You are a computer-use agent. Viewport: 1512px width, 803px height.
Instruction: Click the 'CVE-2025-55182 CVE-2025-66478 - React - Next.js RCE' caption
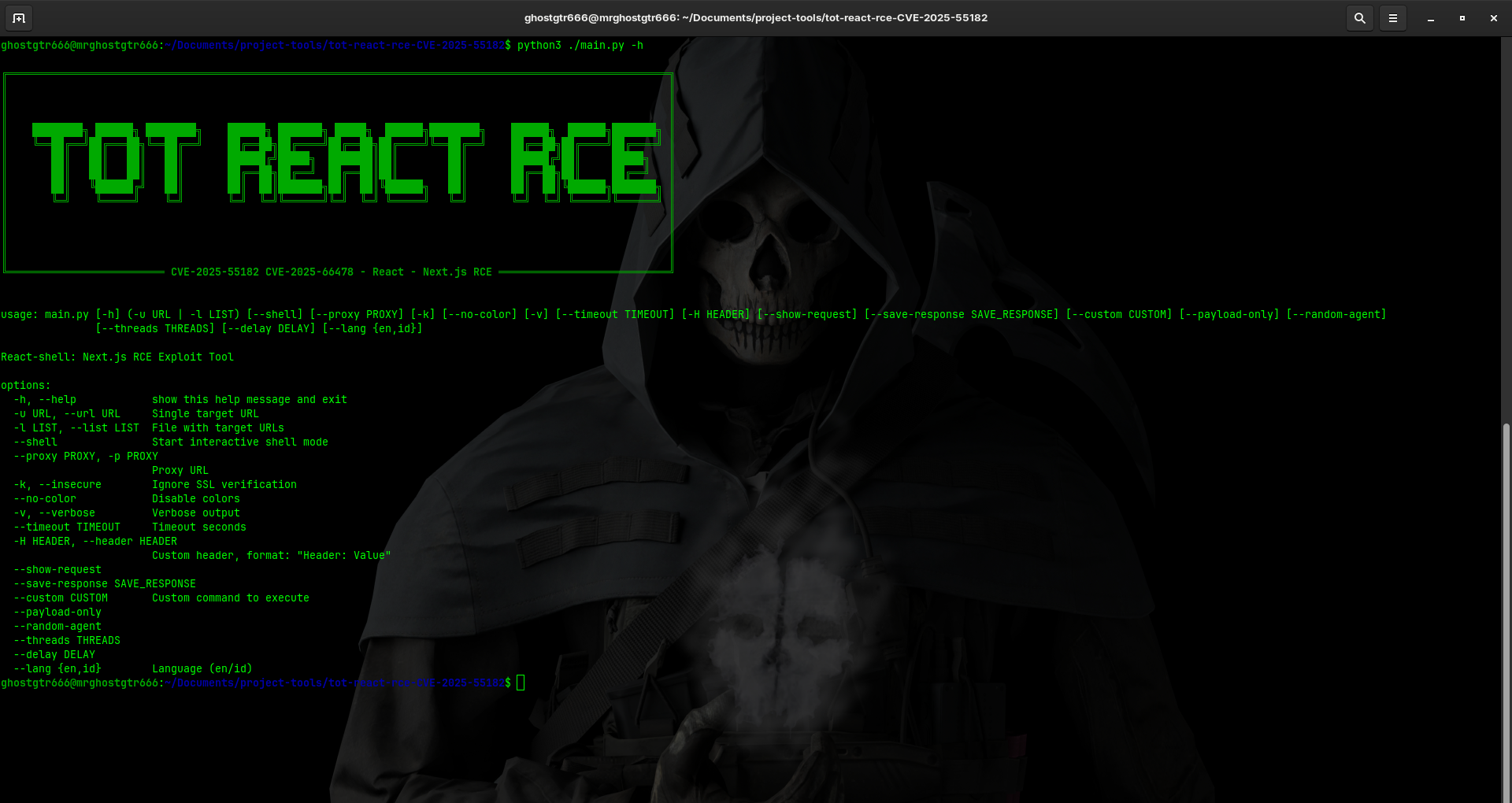tap(332, 272)
